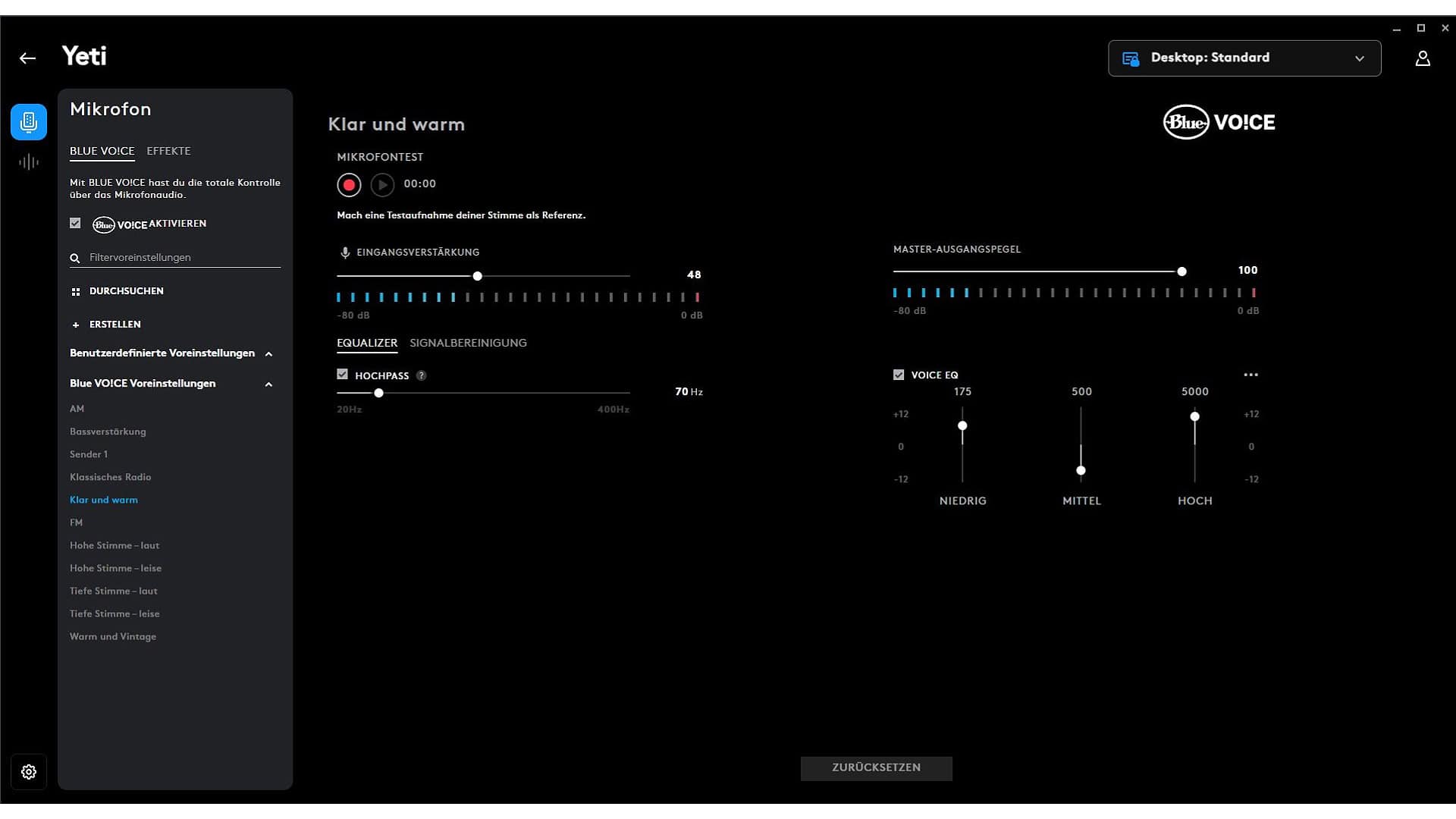Select the AM preset

[77, 409]
